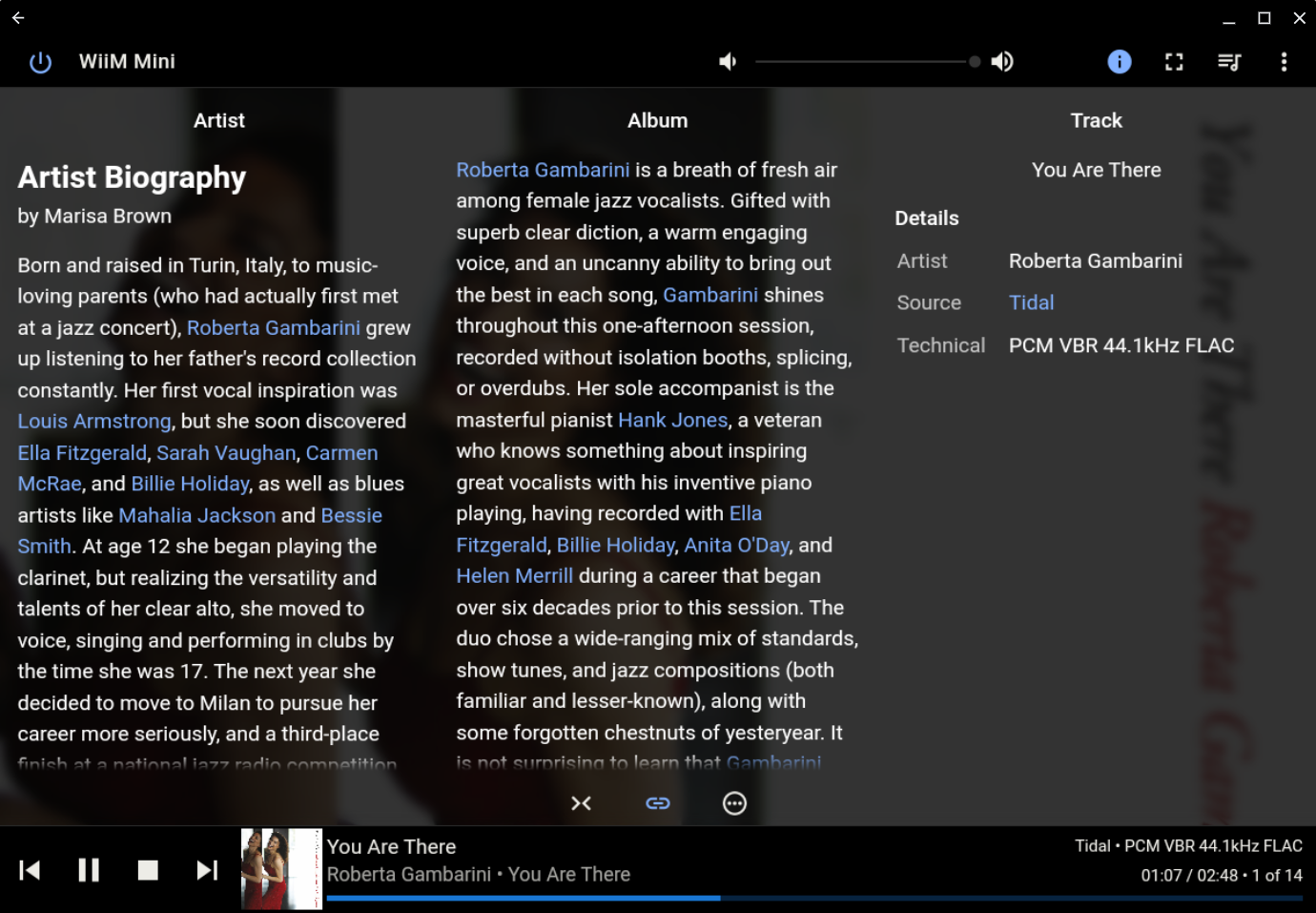This screenshot has height=913, width=1316.
Task: Select the Album column header
Action: click(658, 120)
